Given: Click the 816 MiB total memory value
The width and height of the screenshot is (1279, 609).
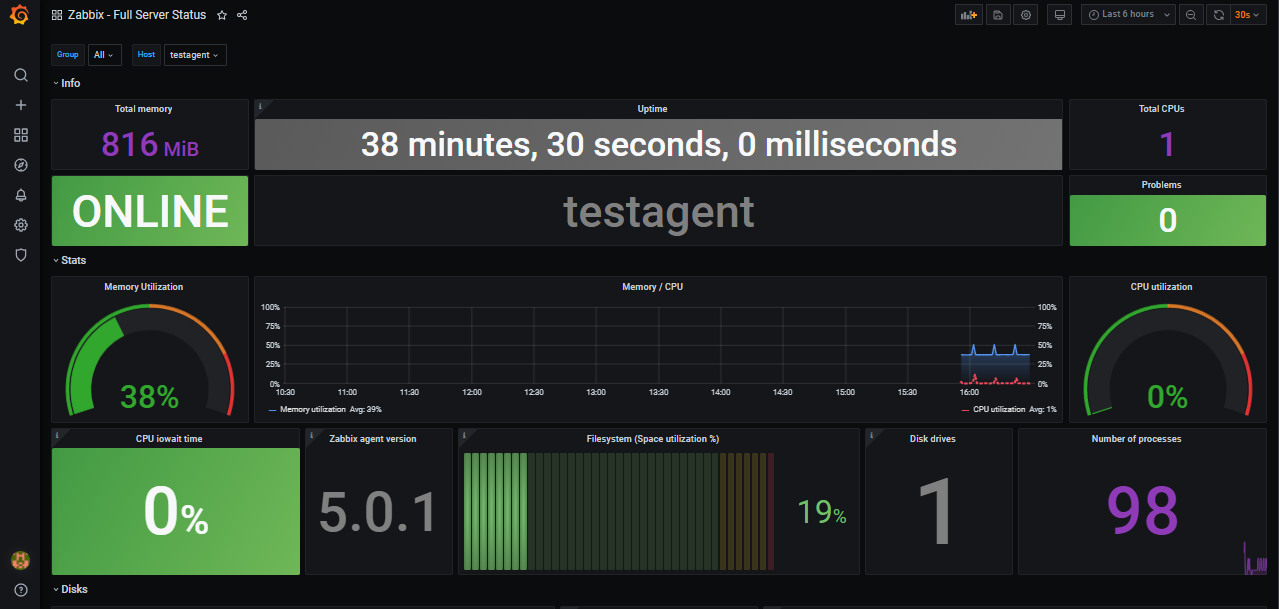Looking at the screenshot, I should coord(150,146).
